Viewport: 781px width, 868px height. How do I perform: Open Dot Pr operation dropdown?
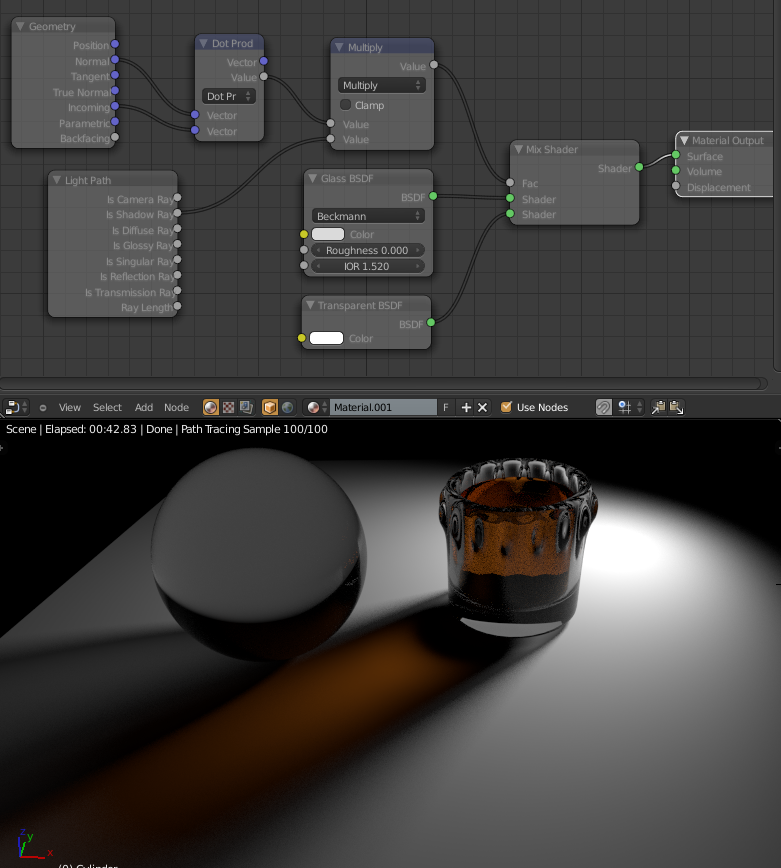tap(229, 96)
